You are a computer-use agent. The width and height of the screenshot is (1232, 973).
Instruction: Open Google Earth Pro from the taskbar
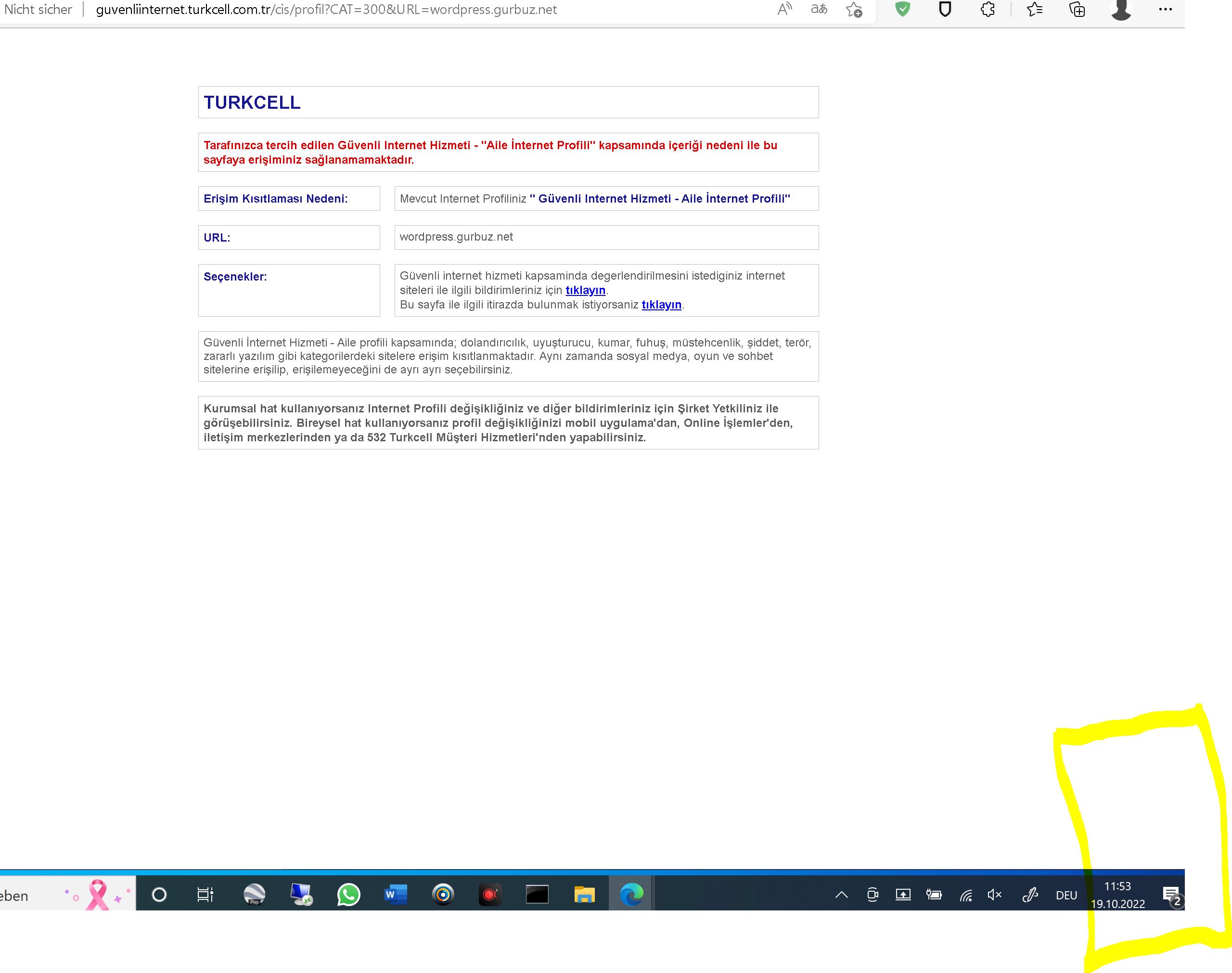(254, 895)
